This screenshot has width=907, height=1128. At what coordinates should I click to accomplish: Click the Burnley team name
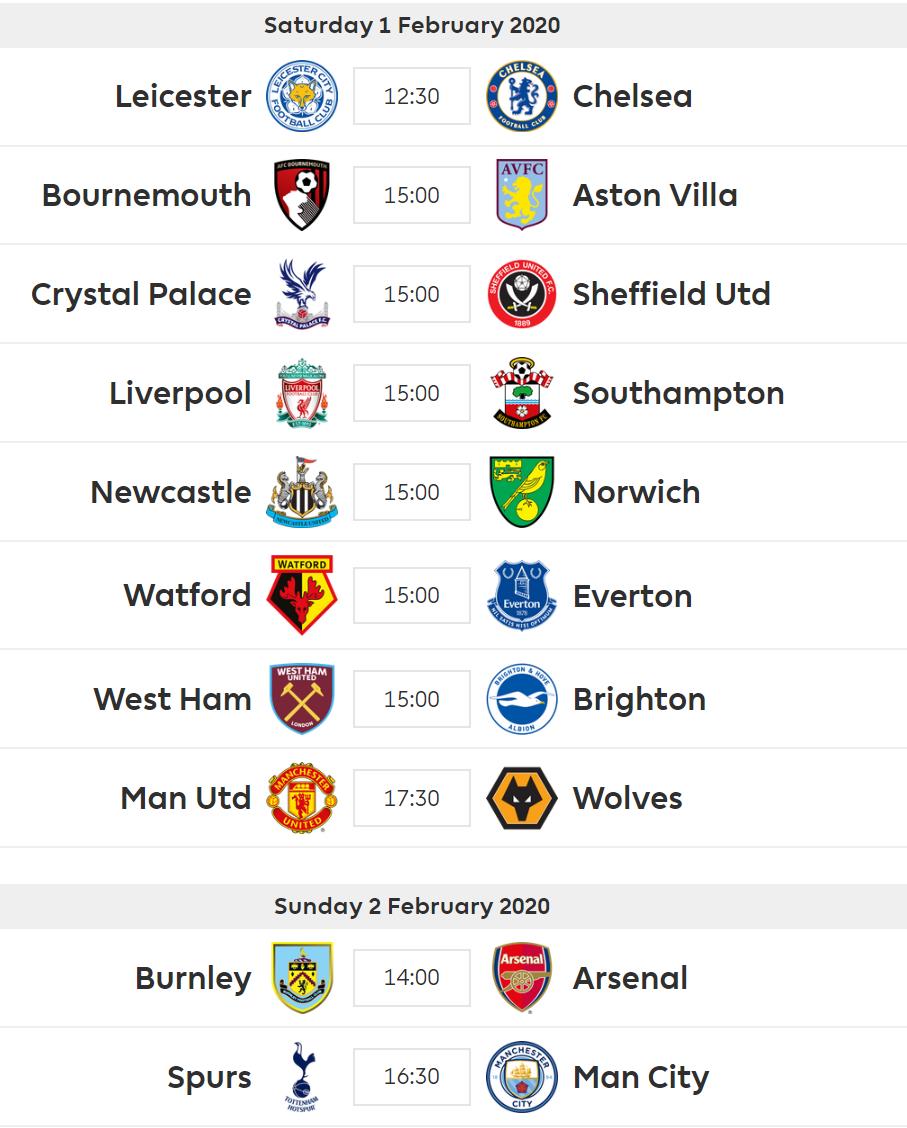click(x=193, y=978)
